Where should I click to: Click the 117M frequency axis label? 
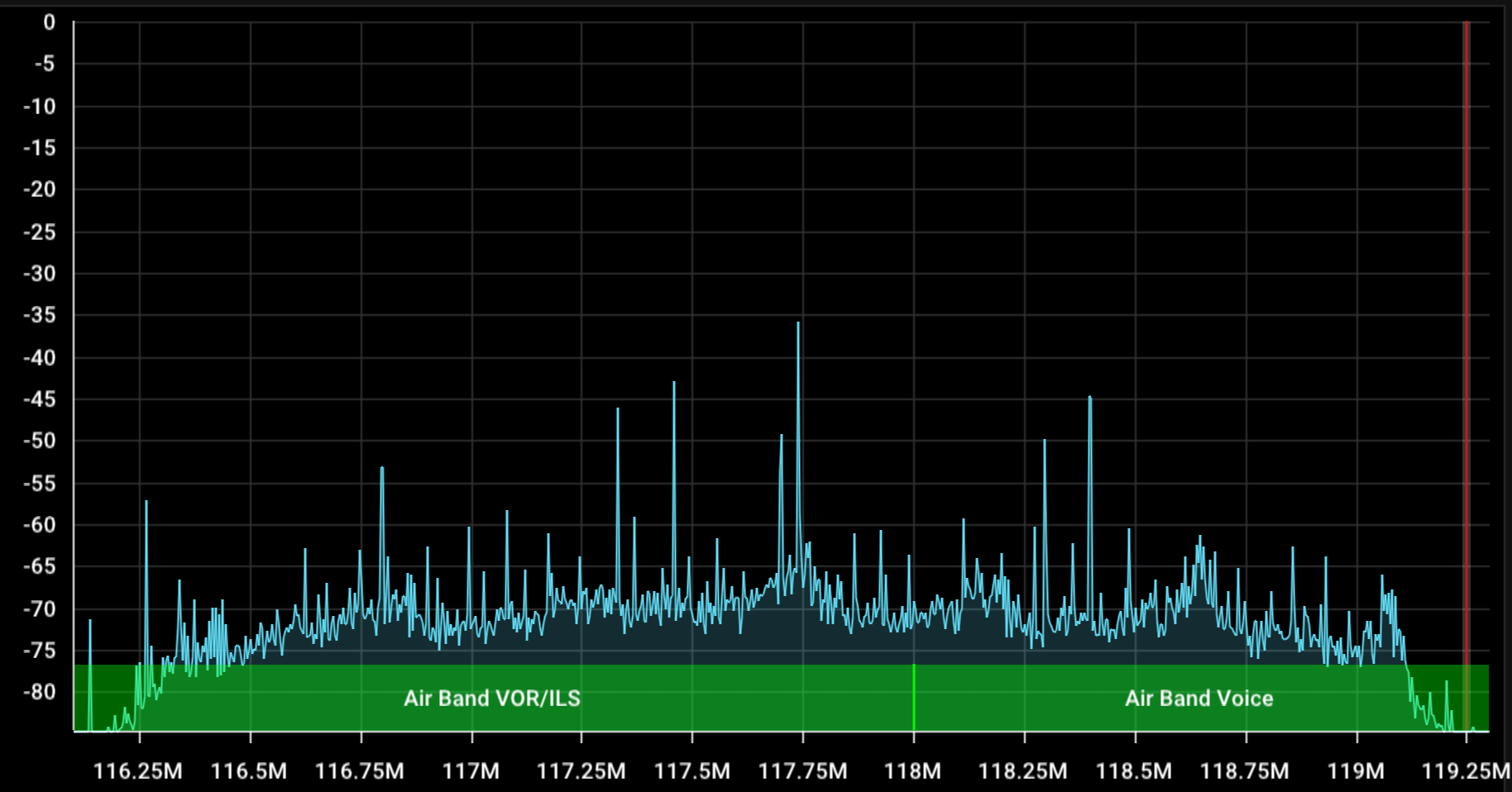point(471,771)
